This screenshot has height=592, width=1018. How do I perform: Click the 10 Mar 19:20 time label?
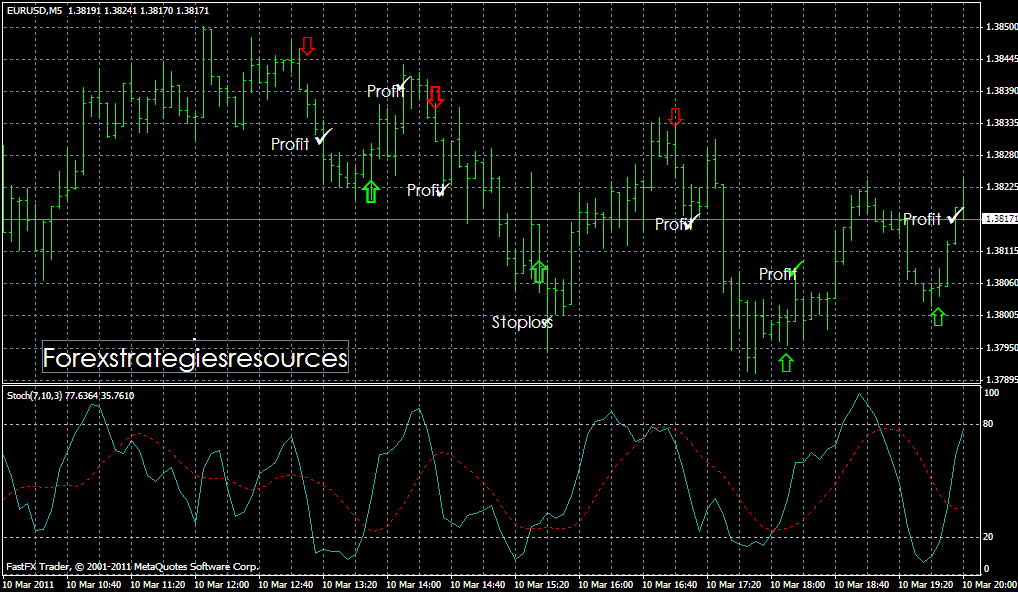coord(925,585)
